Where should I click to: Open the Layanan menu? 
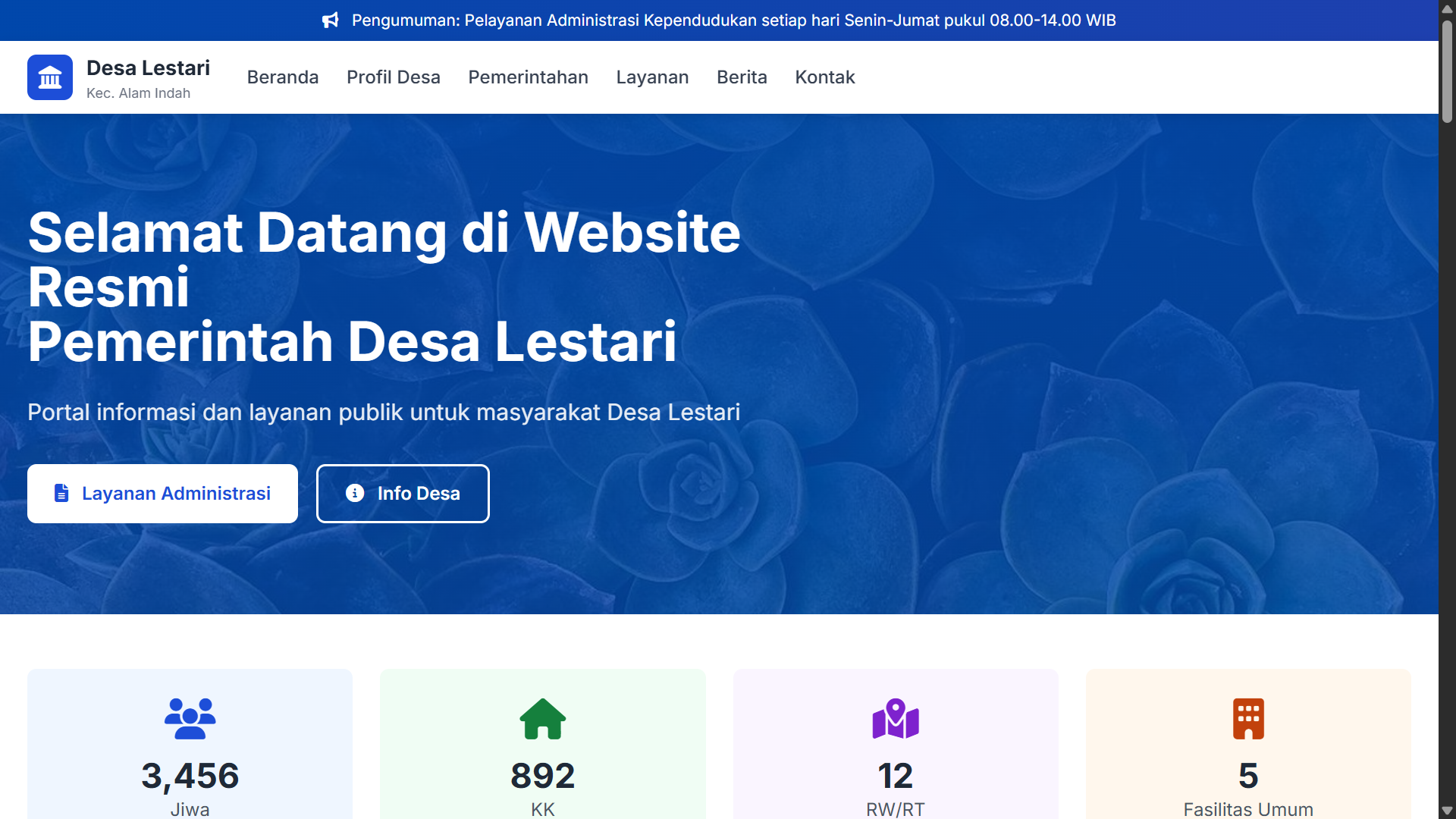(652, 77)
